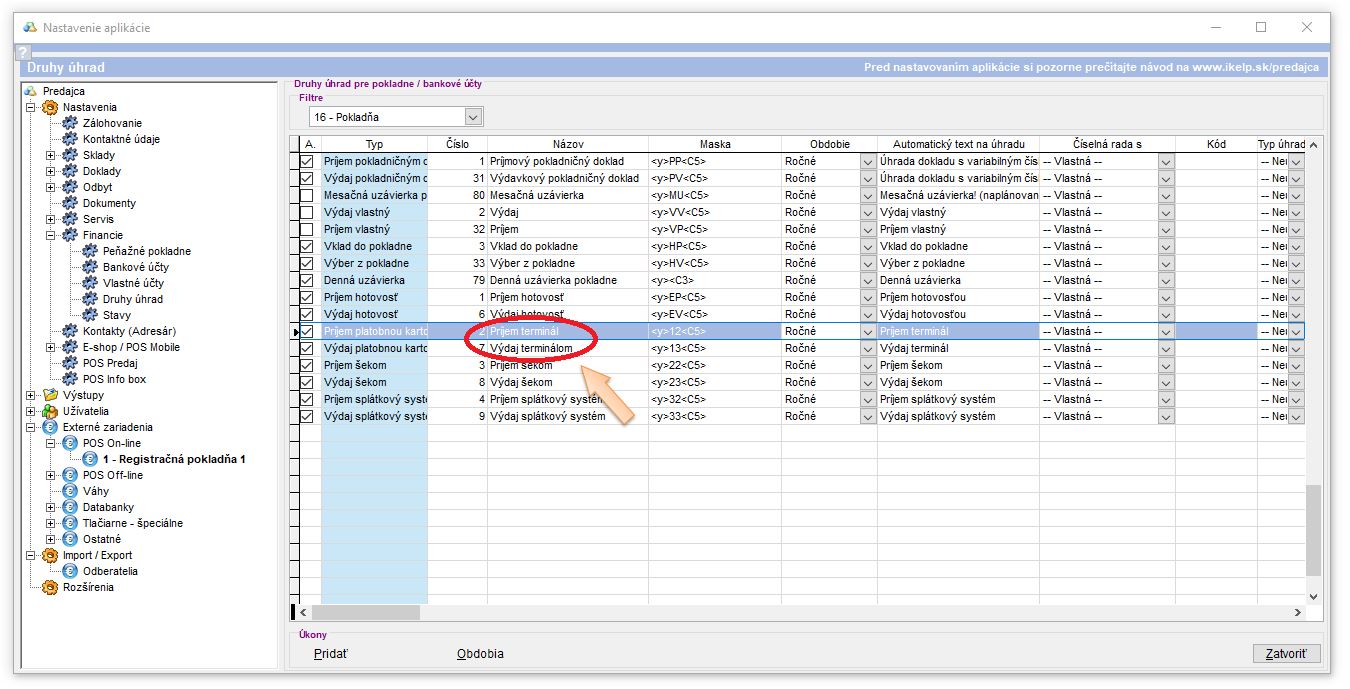1350x689 pixels.
Task: Click the help question mark icon
Action: tap(23, 53)
